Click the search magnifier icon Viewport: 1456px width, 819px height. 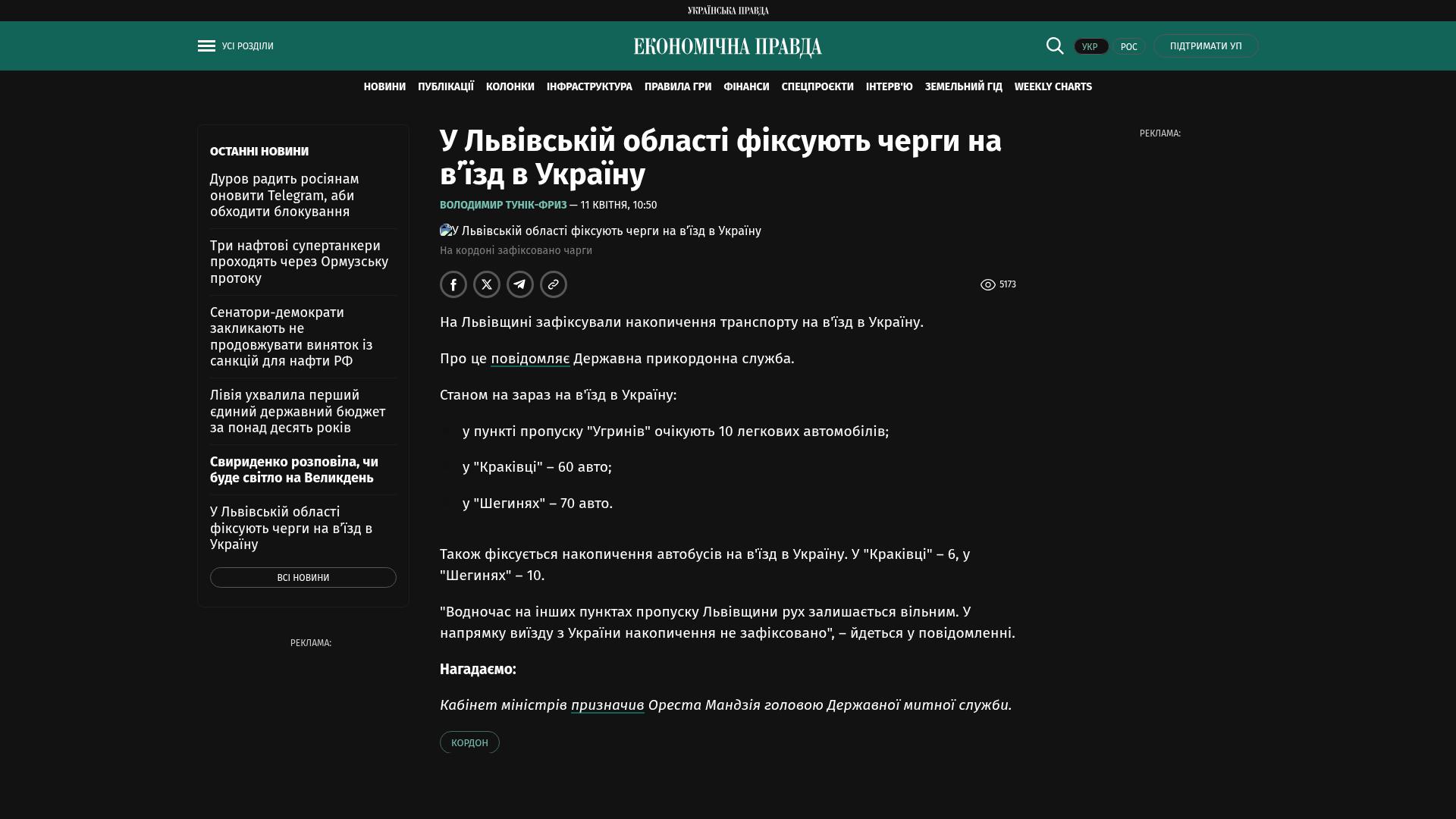(x=1055, y=46)
